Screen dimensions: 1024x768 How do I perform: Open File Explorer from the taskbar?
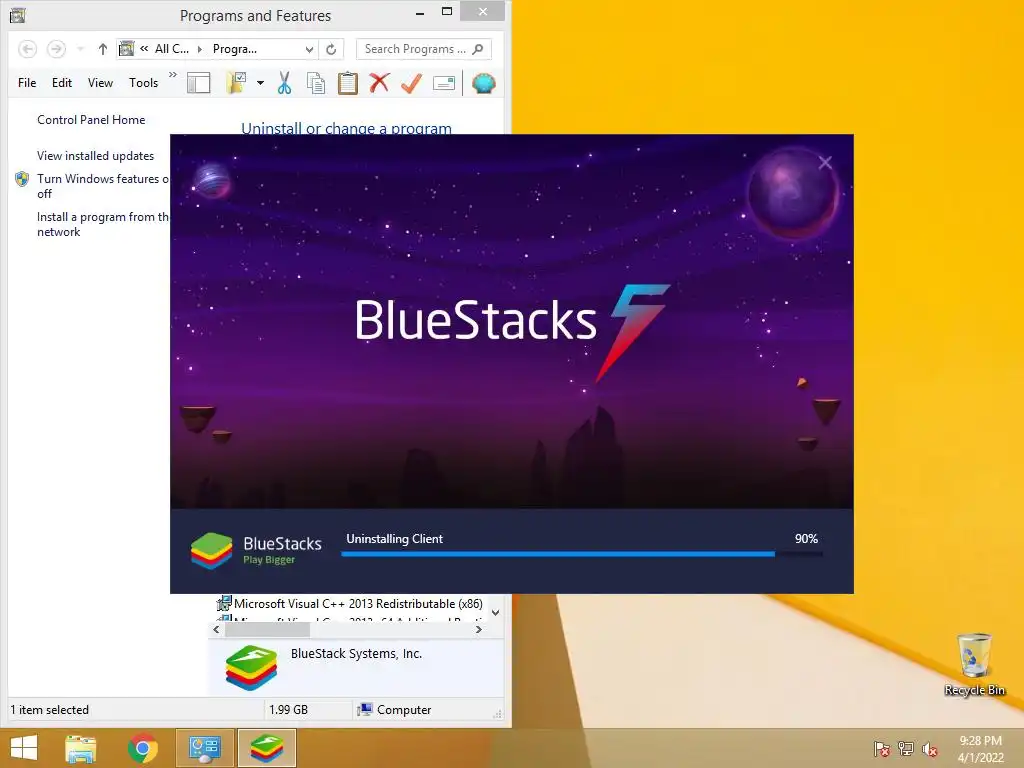[x=81, y=748]
